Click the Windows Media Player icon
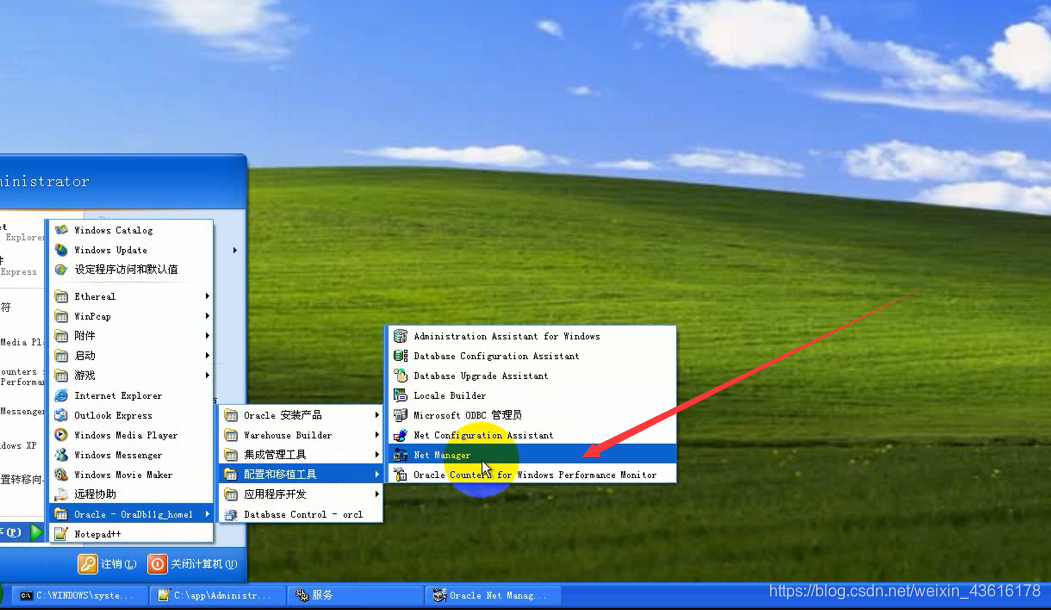1051x610 pixels. [62, 435]
